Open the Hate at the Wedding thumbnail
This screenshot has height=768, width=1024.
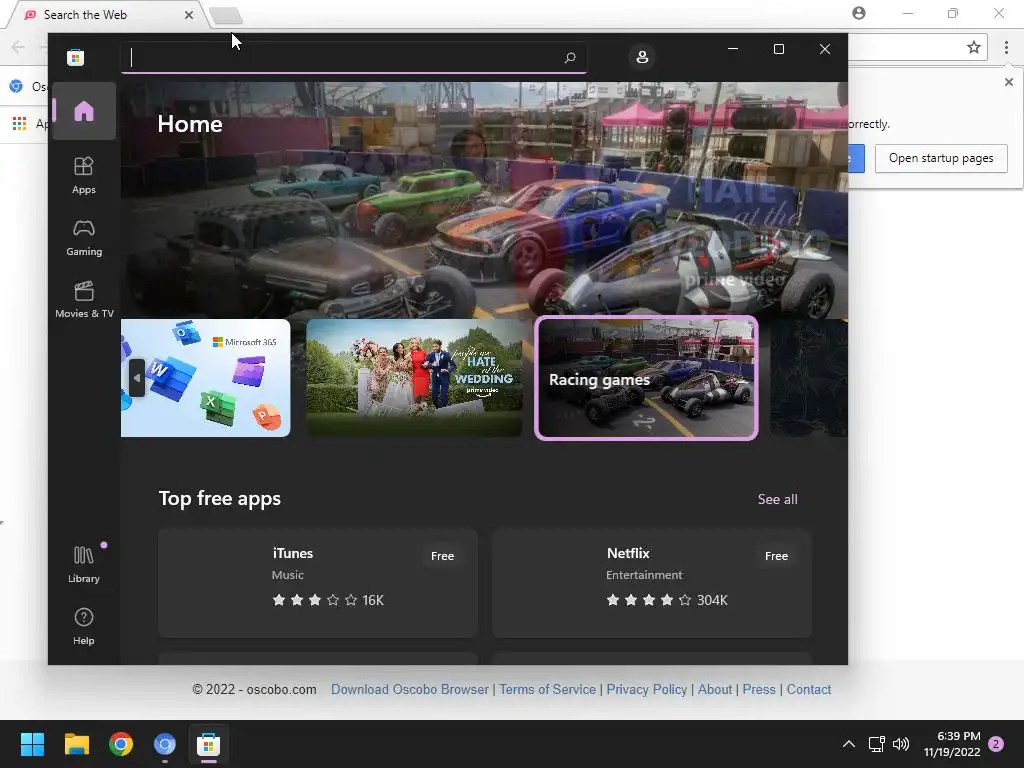pos(414,377)
